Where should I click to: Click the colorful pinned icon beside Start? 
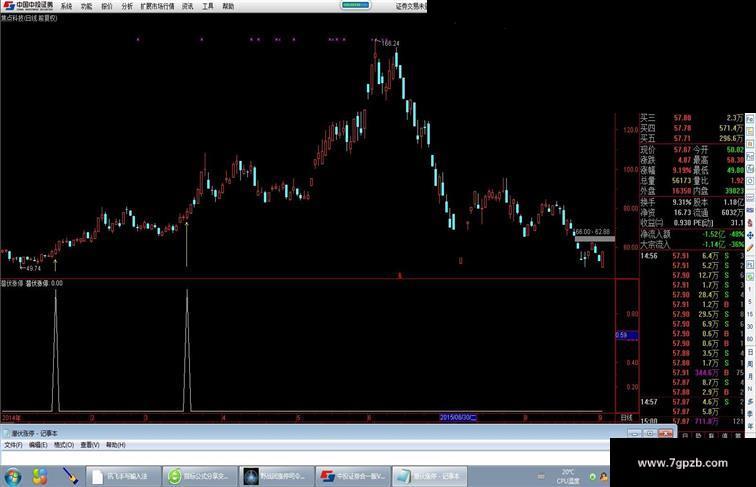[40, 476]
